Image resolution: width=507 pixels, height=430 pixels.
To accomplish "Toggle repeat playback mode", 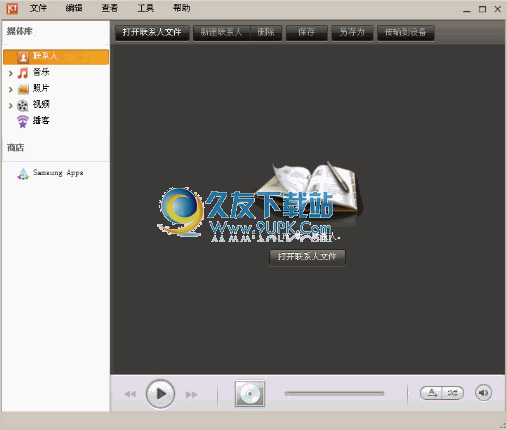I will pyautogui.click(x=431, y=393).
